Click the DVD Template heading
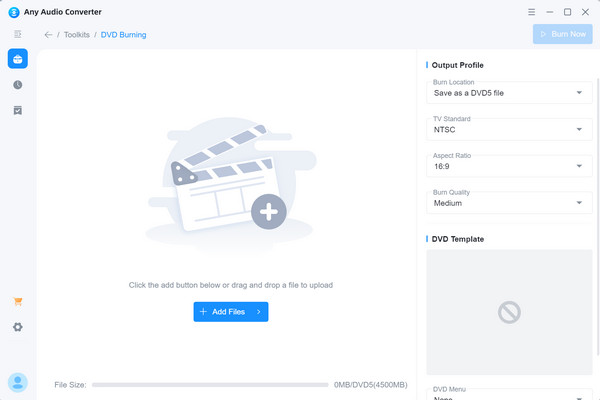Image resolution: width=600 pixels, height=400 pixels. [x=458, y=239]
